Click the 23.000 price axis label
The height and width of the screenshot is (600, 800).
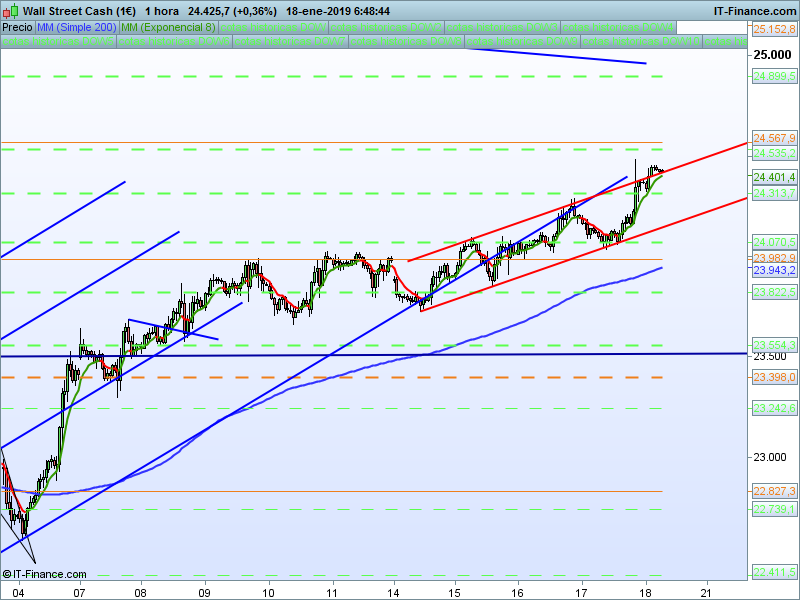[770, 457]
